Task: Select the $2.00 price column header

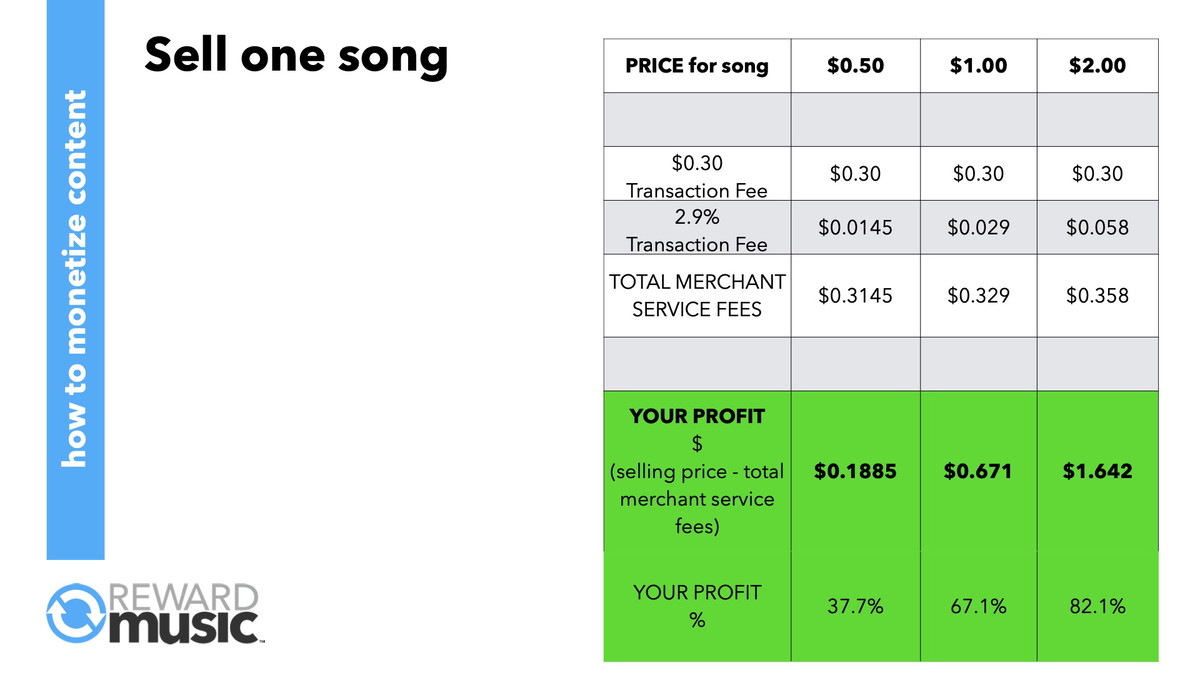Action: click(1097, 66)
